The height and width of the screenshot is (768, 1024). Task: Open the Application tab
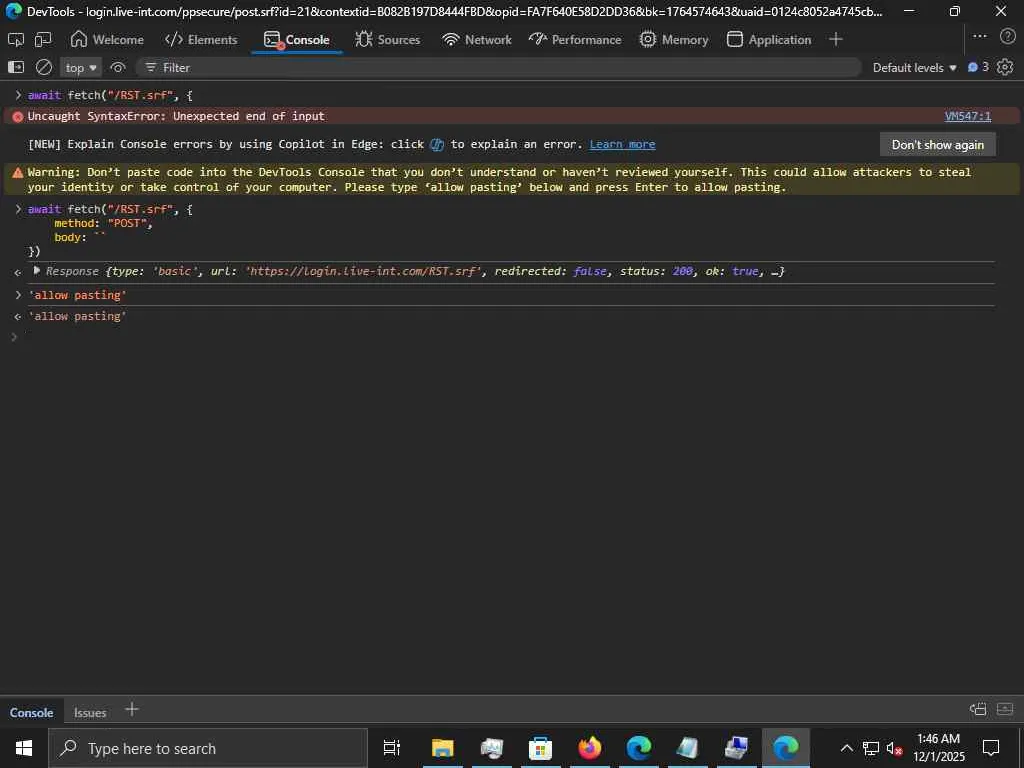click(x=769, y=40)
